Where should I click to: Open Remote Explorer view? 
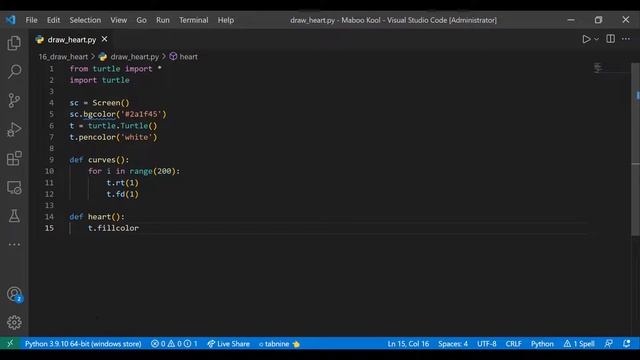tap(14, 187)
